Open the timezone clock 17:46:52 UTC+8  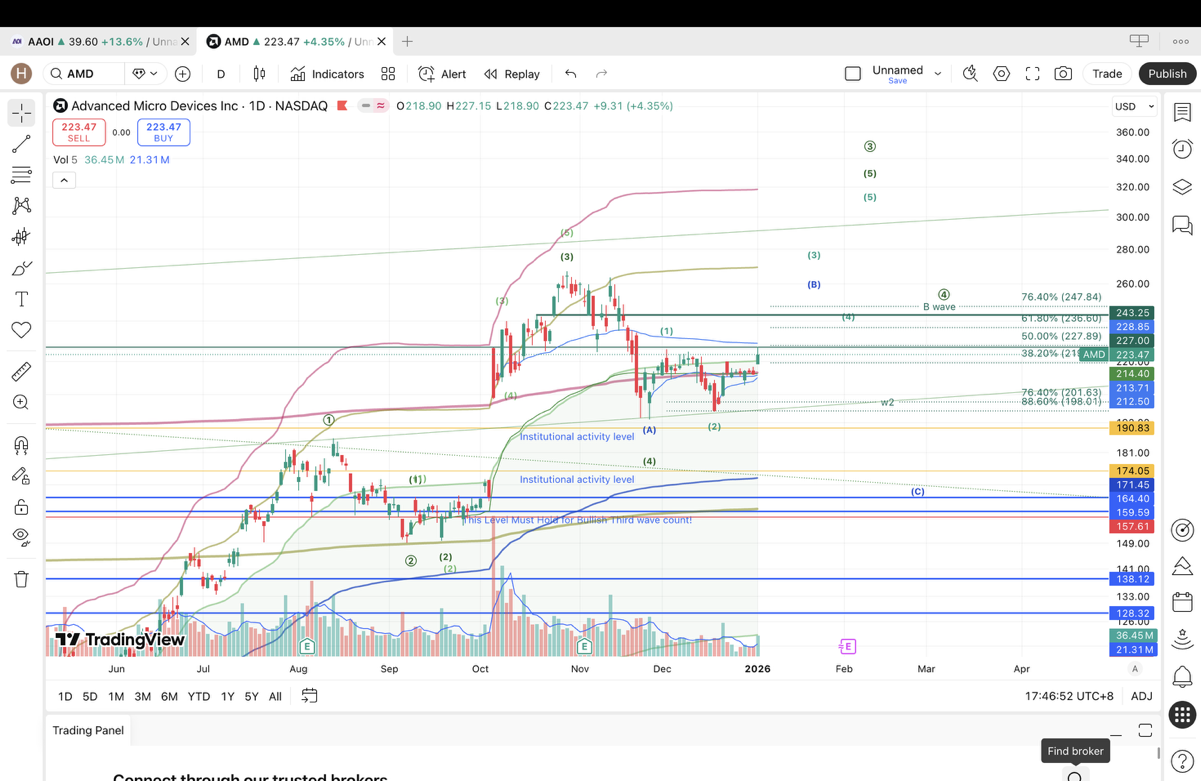1069,696
